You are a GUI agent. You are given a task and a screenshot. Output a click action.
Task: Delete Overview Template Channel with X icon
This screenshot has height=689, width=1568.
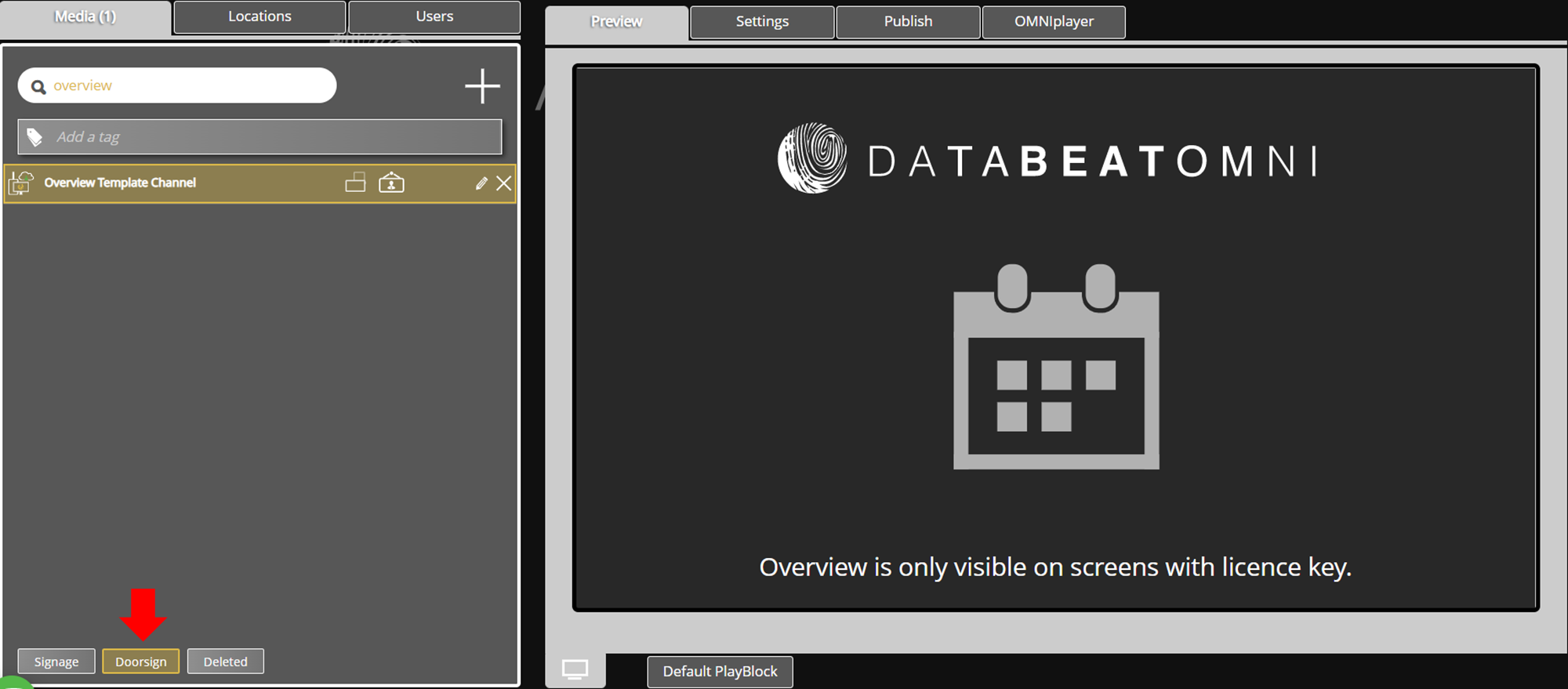504,183
